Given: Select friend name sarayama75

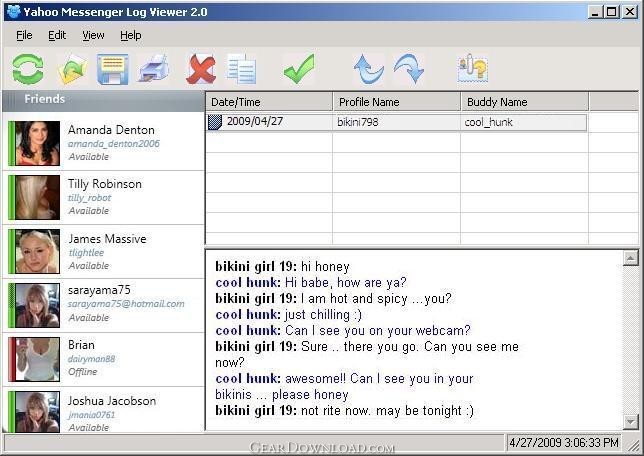Looking at the screenshot, I should 99,290.
